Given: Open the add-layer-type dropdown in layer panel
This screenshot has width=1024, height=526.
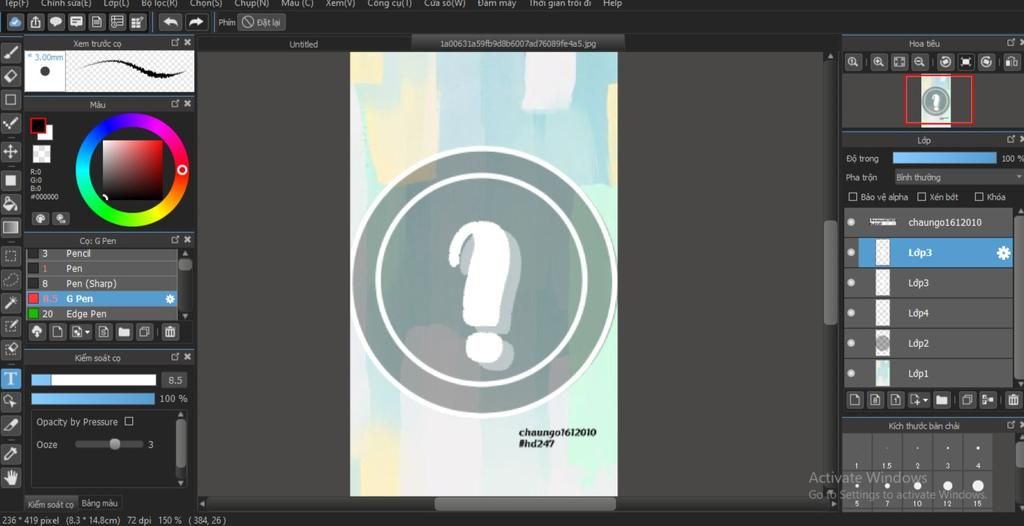Looking at the screenshot, I should point(926,400).
